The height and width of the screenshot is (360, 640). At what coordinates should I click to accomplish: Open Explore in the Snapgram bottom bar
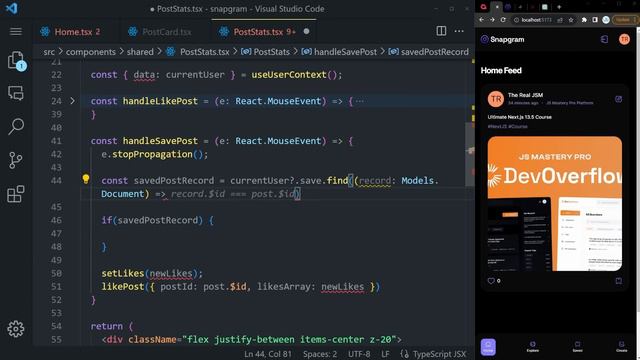point(533,347)
